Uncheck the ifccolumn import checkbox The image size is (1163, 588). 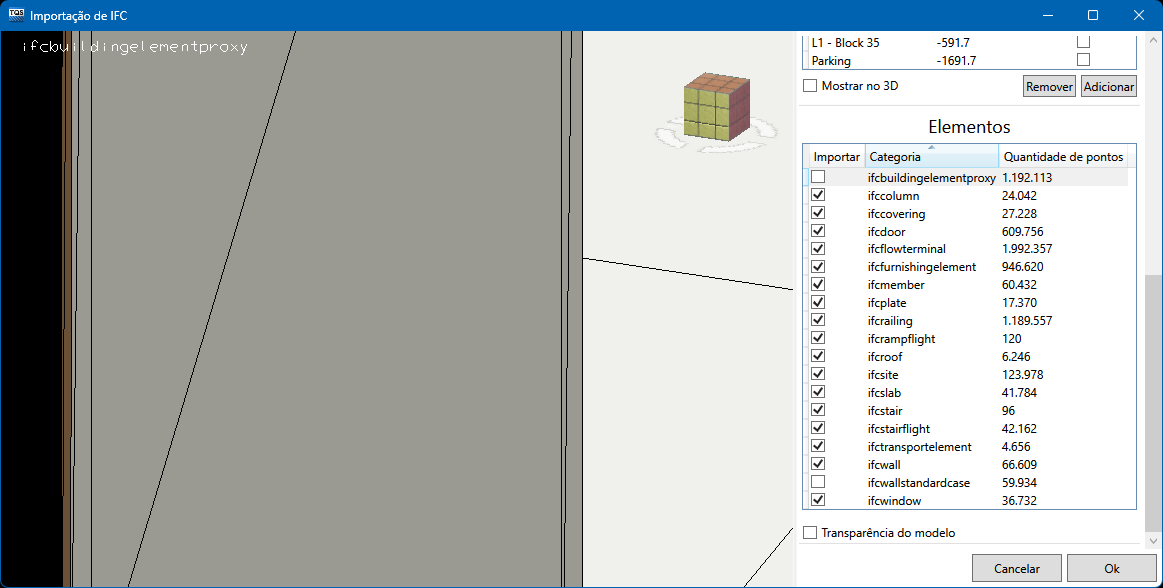pos(818,195)
